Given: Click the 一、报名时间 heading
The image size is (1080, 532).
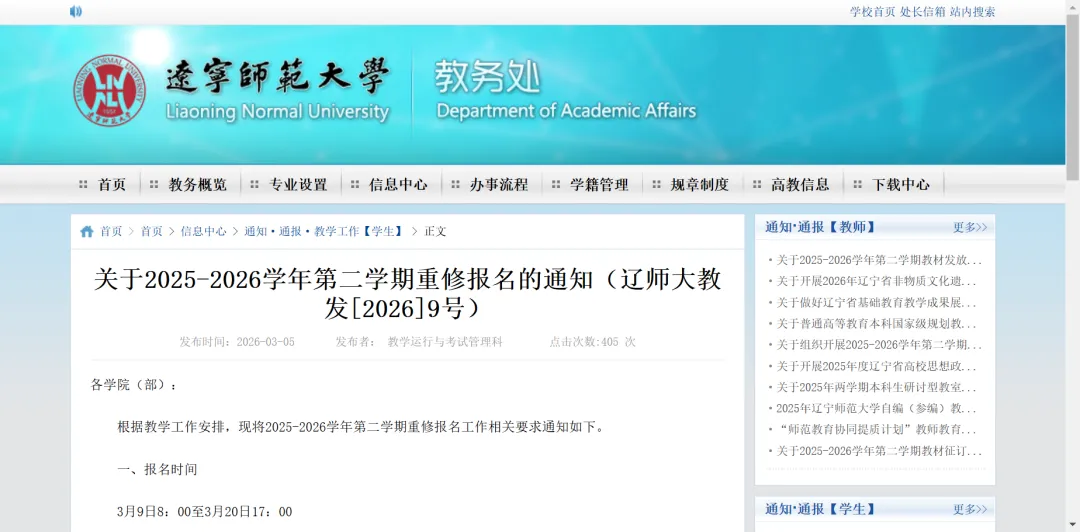Looking at the screenshot, I should point(157,470).
